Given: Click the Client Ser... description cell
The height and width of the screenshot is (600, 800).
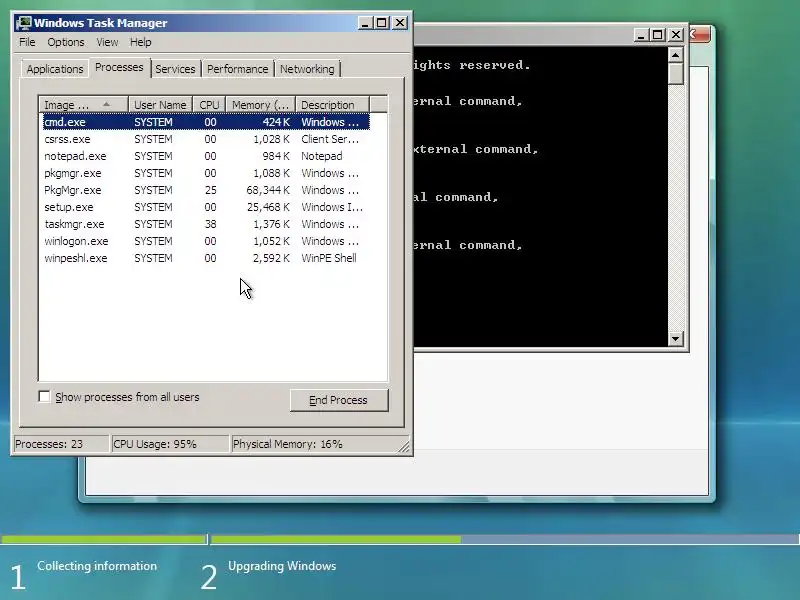Looking at the screenshot, I should [330, 139].
